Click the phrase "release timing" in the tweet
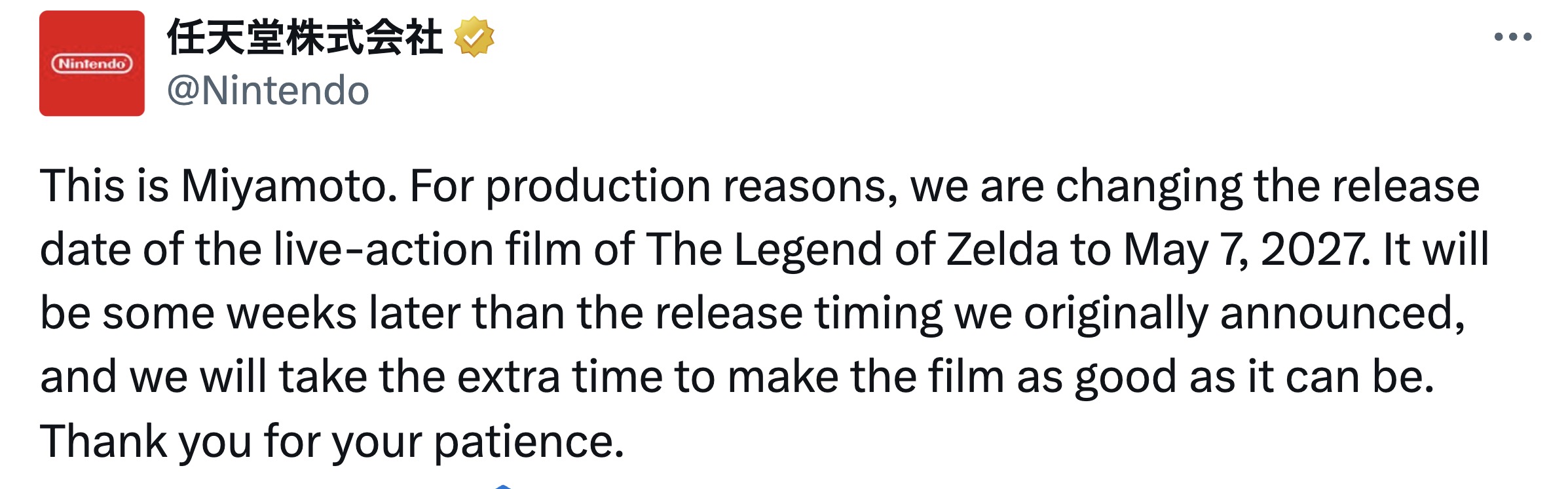Screen dimensions: 1568x489 click(x=798, y=313)
